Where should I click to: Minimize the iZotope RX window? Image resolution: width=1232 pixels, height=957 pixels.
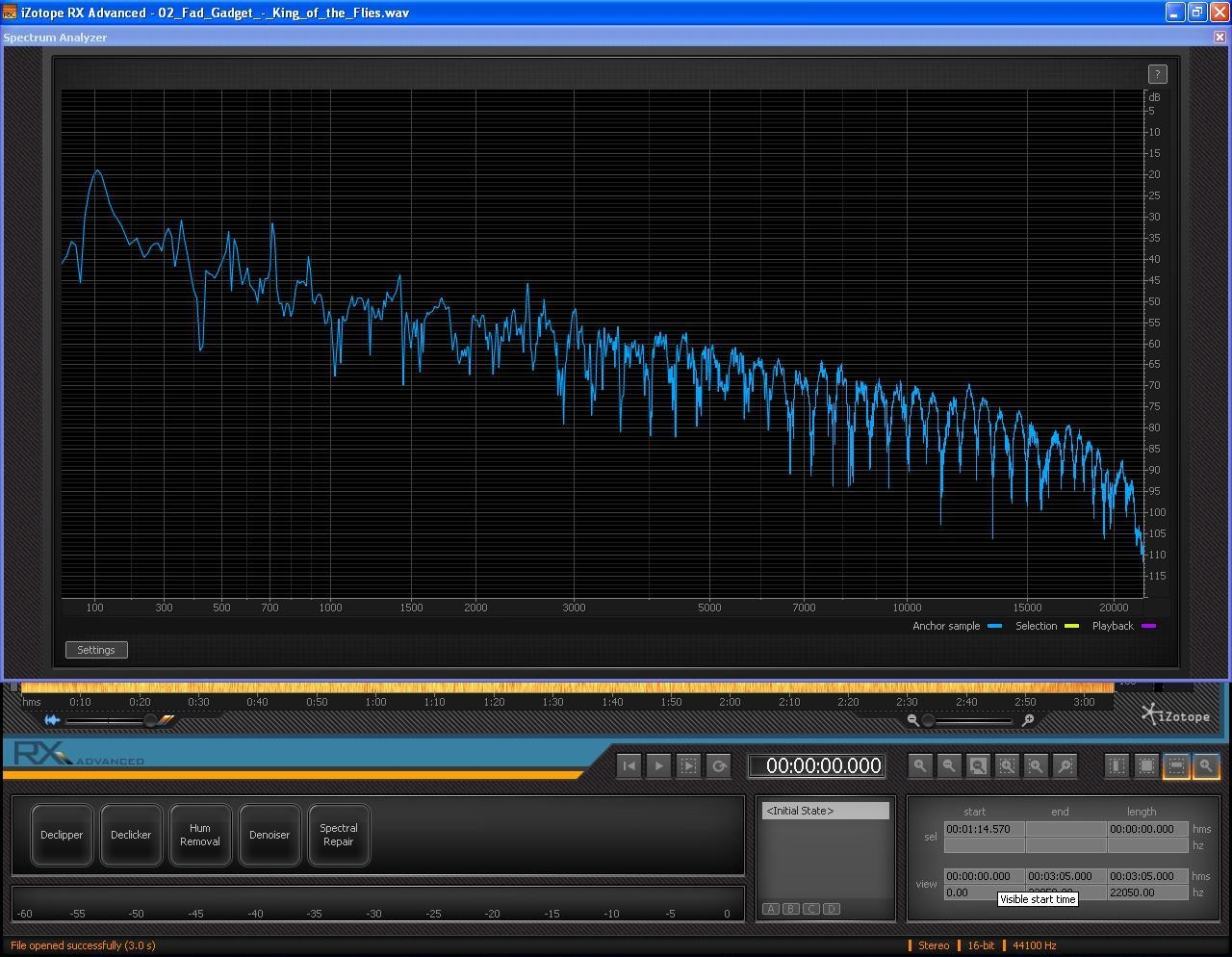coord(1174,13)
